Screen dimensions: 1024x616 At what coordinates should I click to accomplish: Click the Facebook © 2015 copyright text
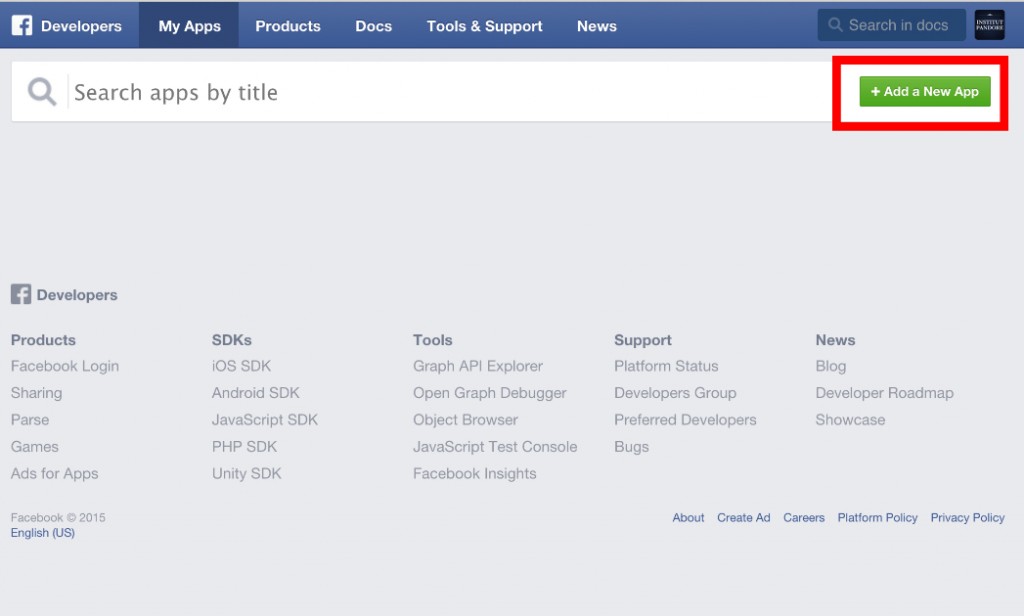pyautogui.click(x=57, y=517)
